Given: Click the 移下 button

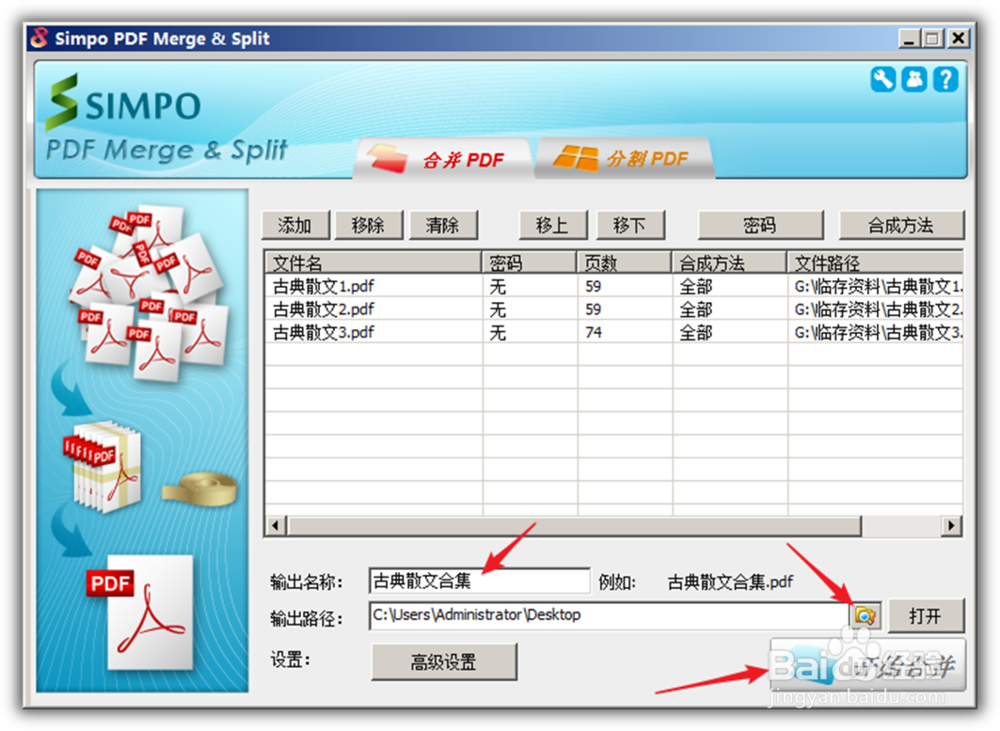Looking at the screenshot, I should coord(630,225).
